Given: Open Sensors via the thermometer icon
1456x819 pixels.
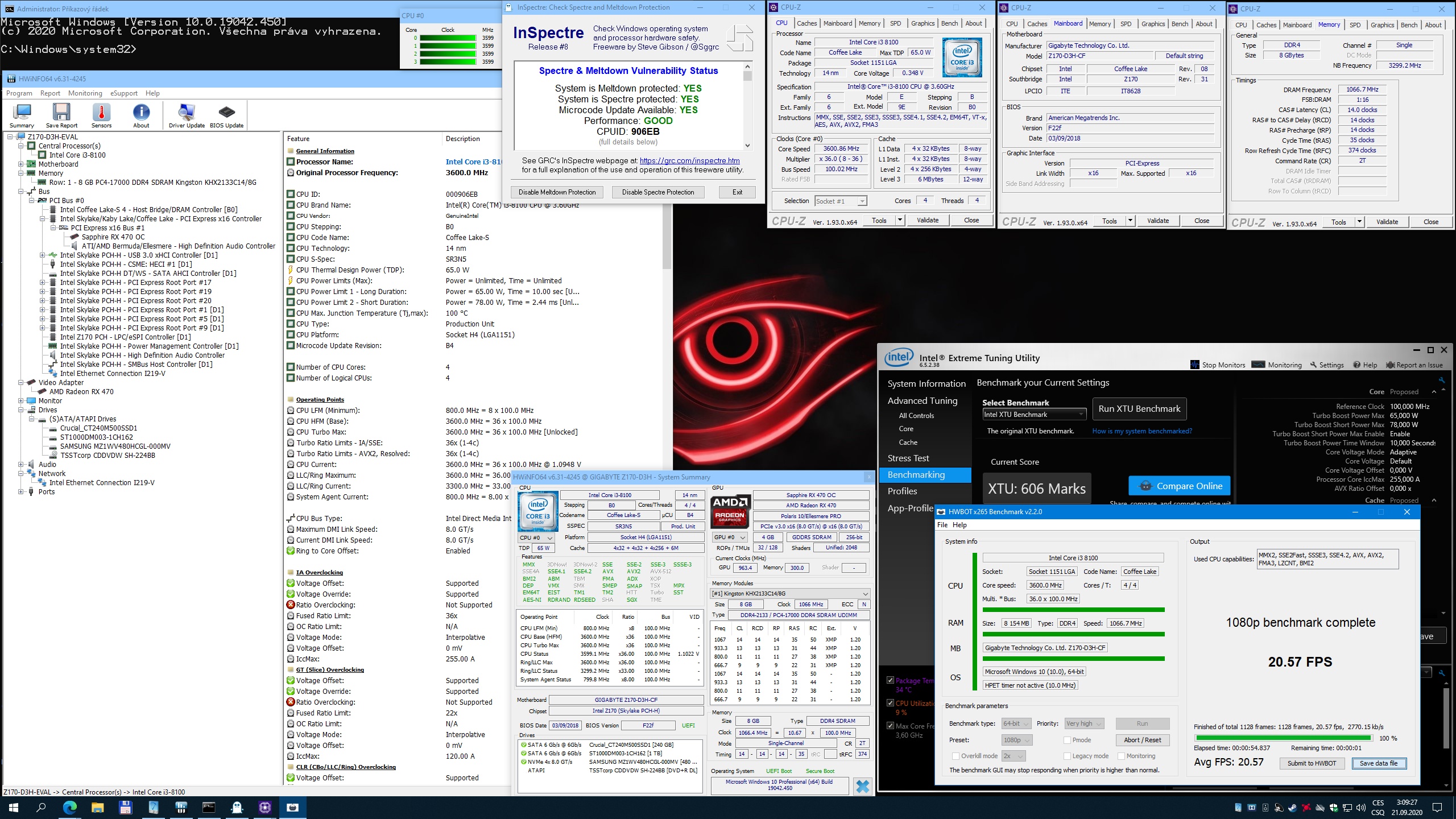Looking at the screenshot, I should [x=101, y=112].
